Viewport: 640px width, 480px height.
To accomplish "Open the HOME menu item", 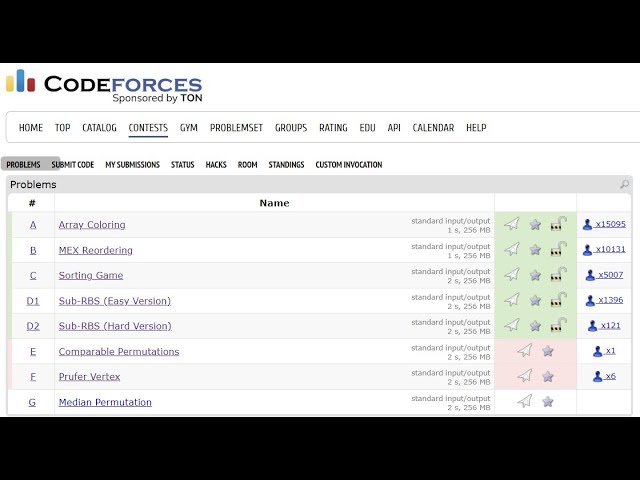I will [31, 128].
